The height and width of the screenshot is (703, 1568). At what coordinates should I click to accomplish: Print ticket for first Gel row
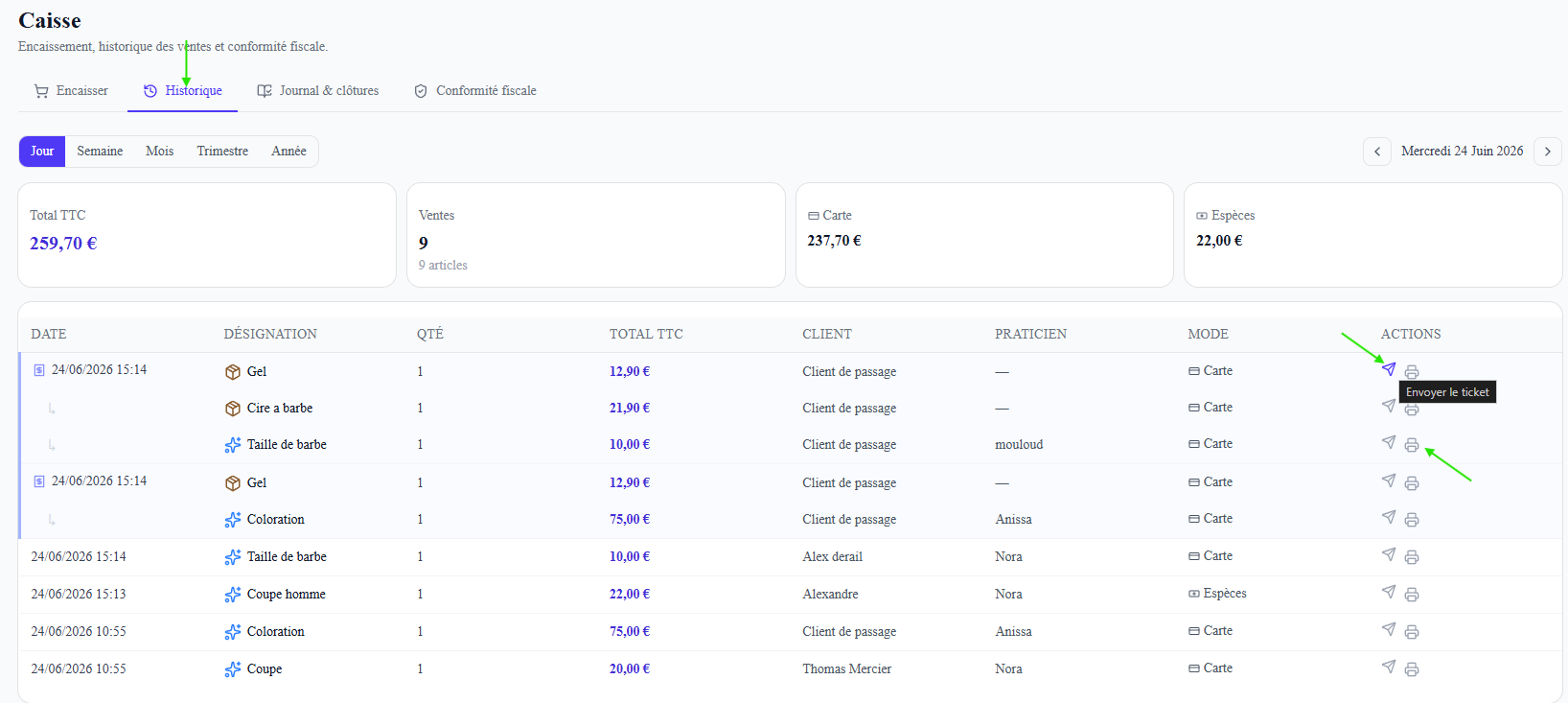point(1412,372)
